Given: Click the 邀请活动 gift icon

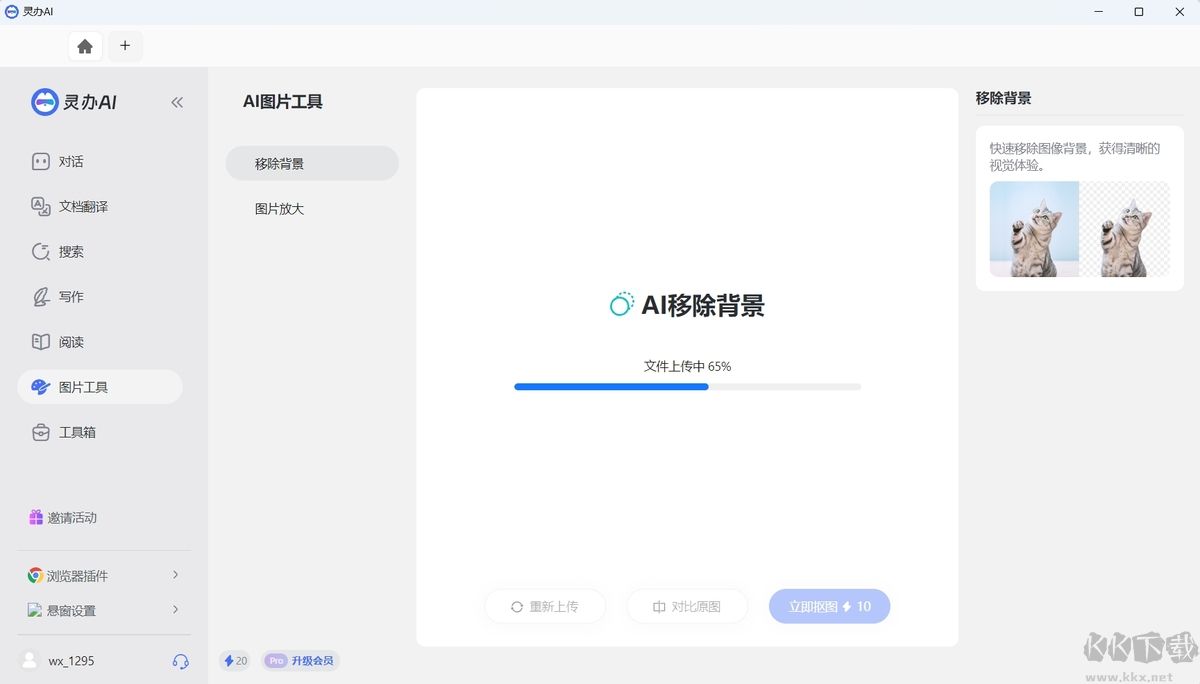Looking at the screenshot, I should 36,517.
